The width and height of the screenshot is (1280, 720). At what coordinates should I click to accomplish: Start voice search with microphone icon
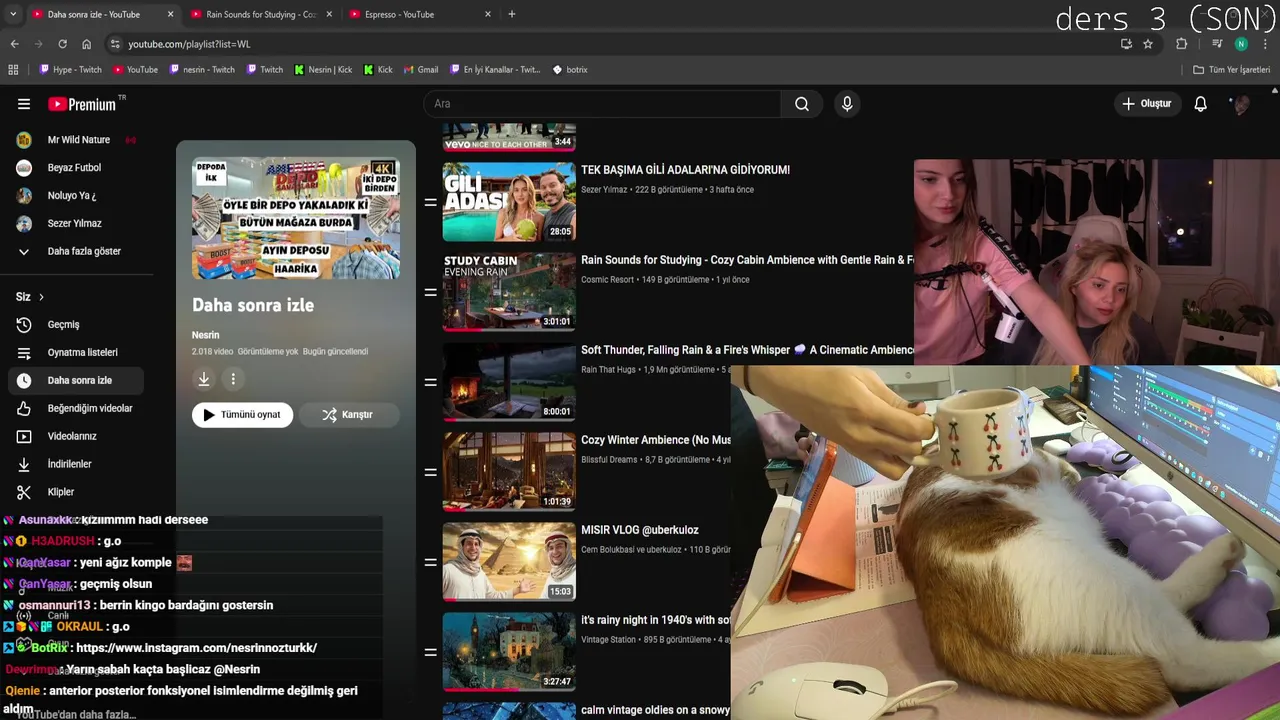847,104
